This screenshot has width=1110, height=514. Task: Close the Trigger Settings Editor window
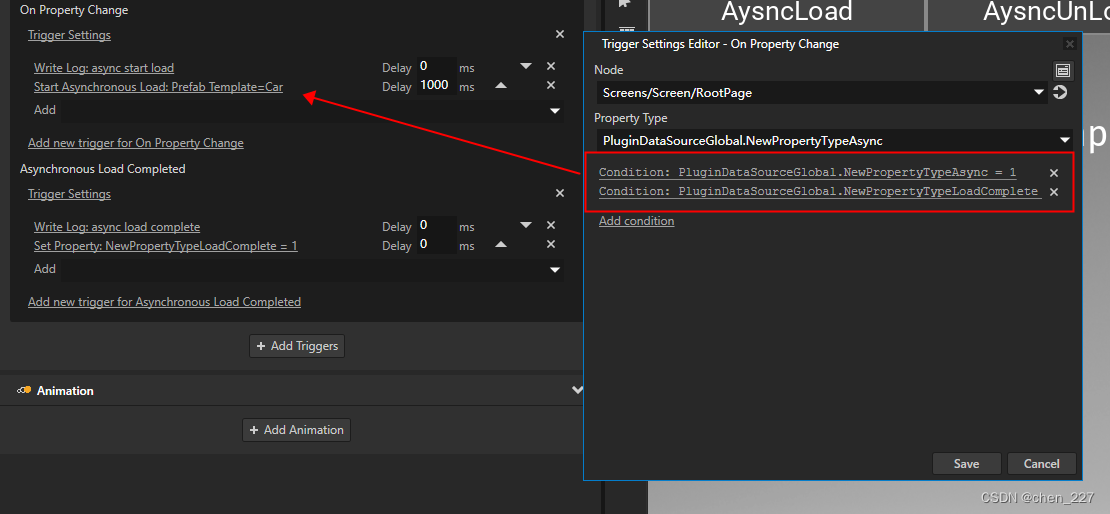coord(1069,44)
